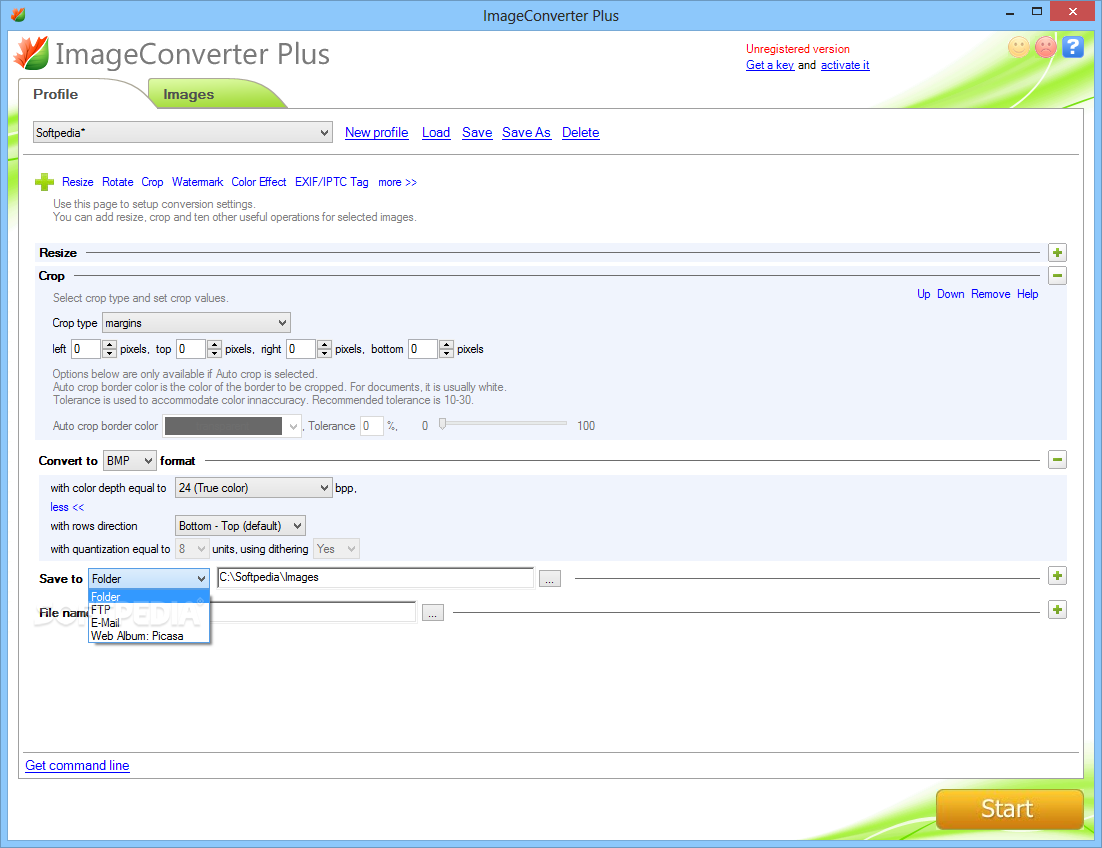1102x848 pixels.
Task: Click the Save profile link
Action: click(x=477, y=132)
